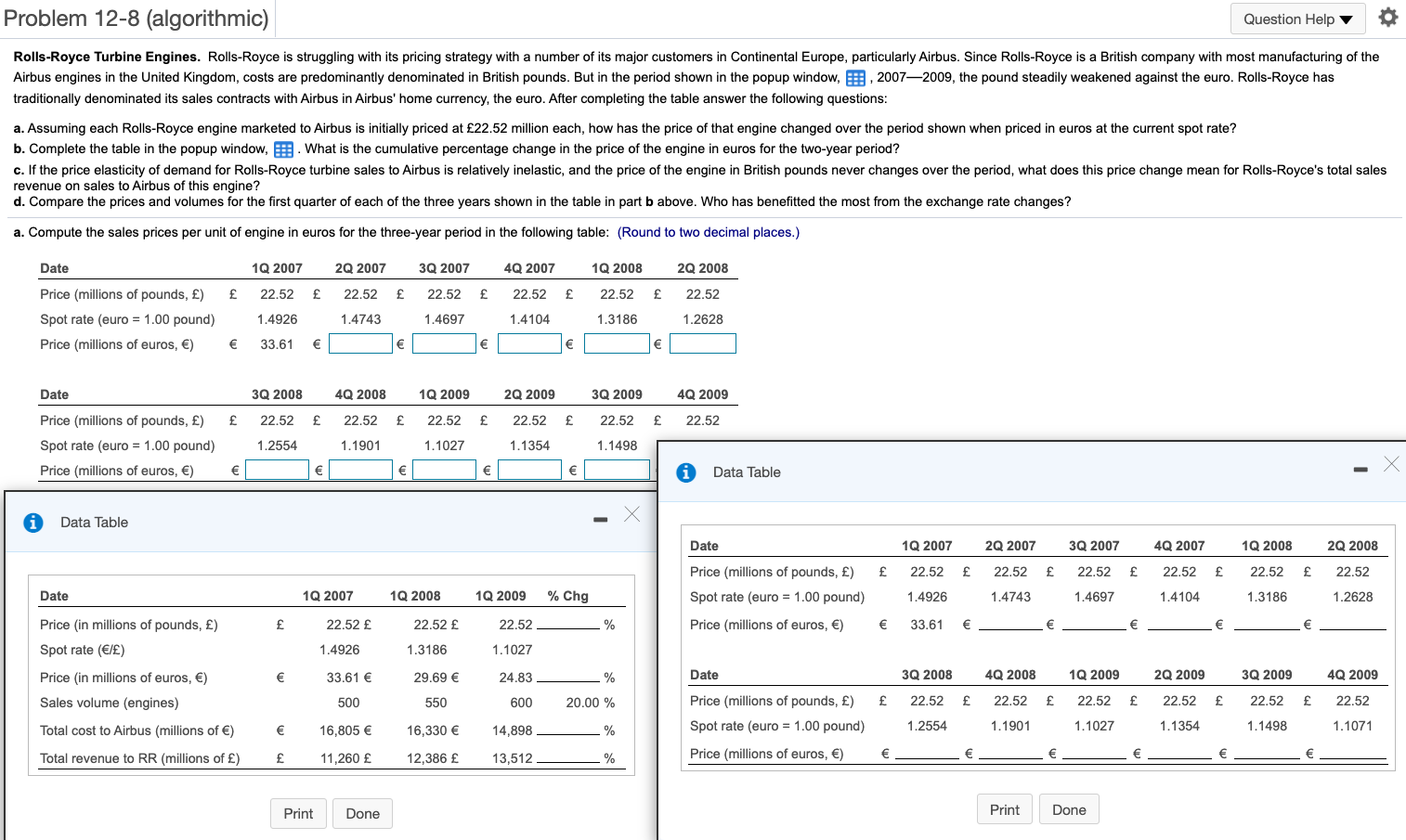This screenshot has height=840, width=1406.
Task: Click the euro price input for 2Q 2009
Action: (529, 470)
